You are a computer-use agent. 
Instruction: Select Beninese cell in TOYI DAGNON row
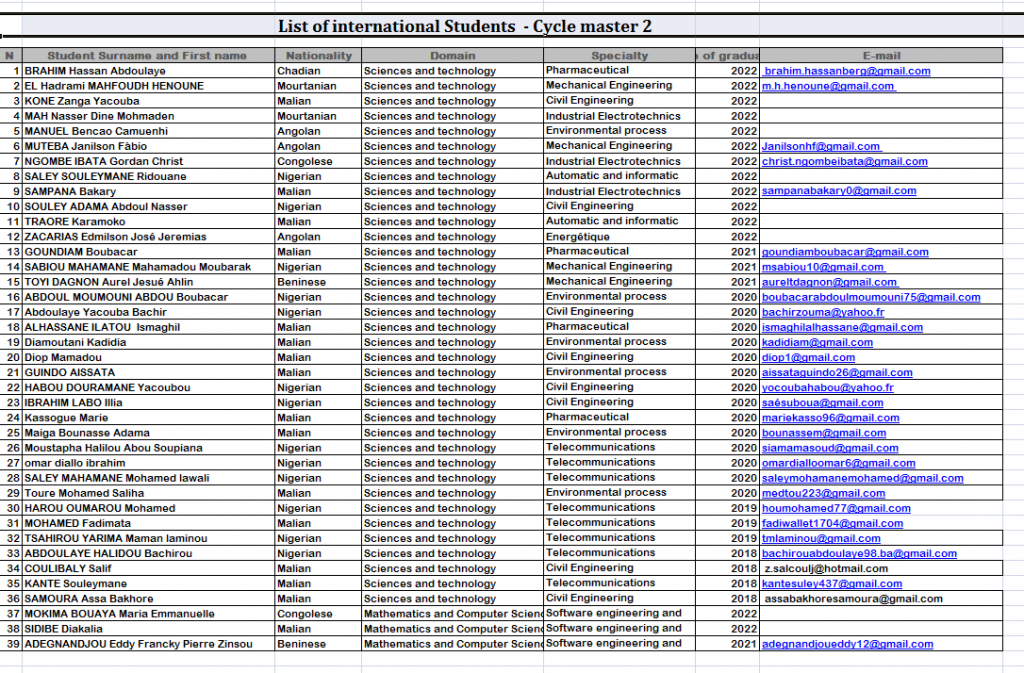pos(318,282)
